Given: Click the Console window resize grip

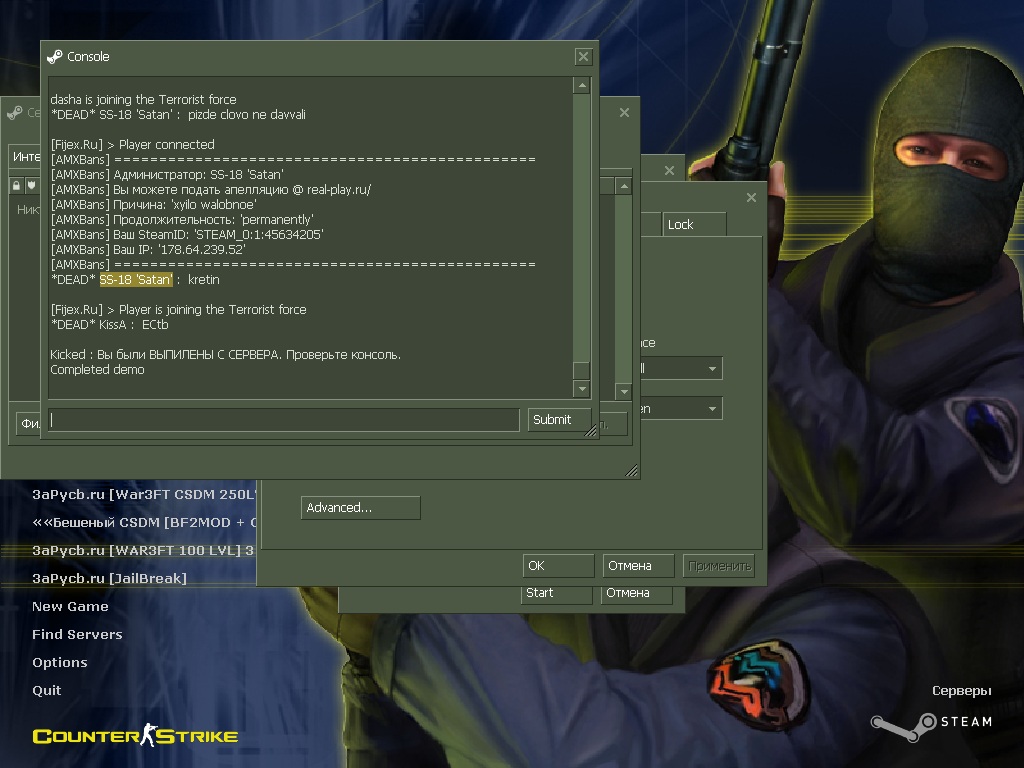Looking at the screenshot, I should click(x=591, y=431).
